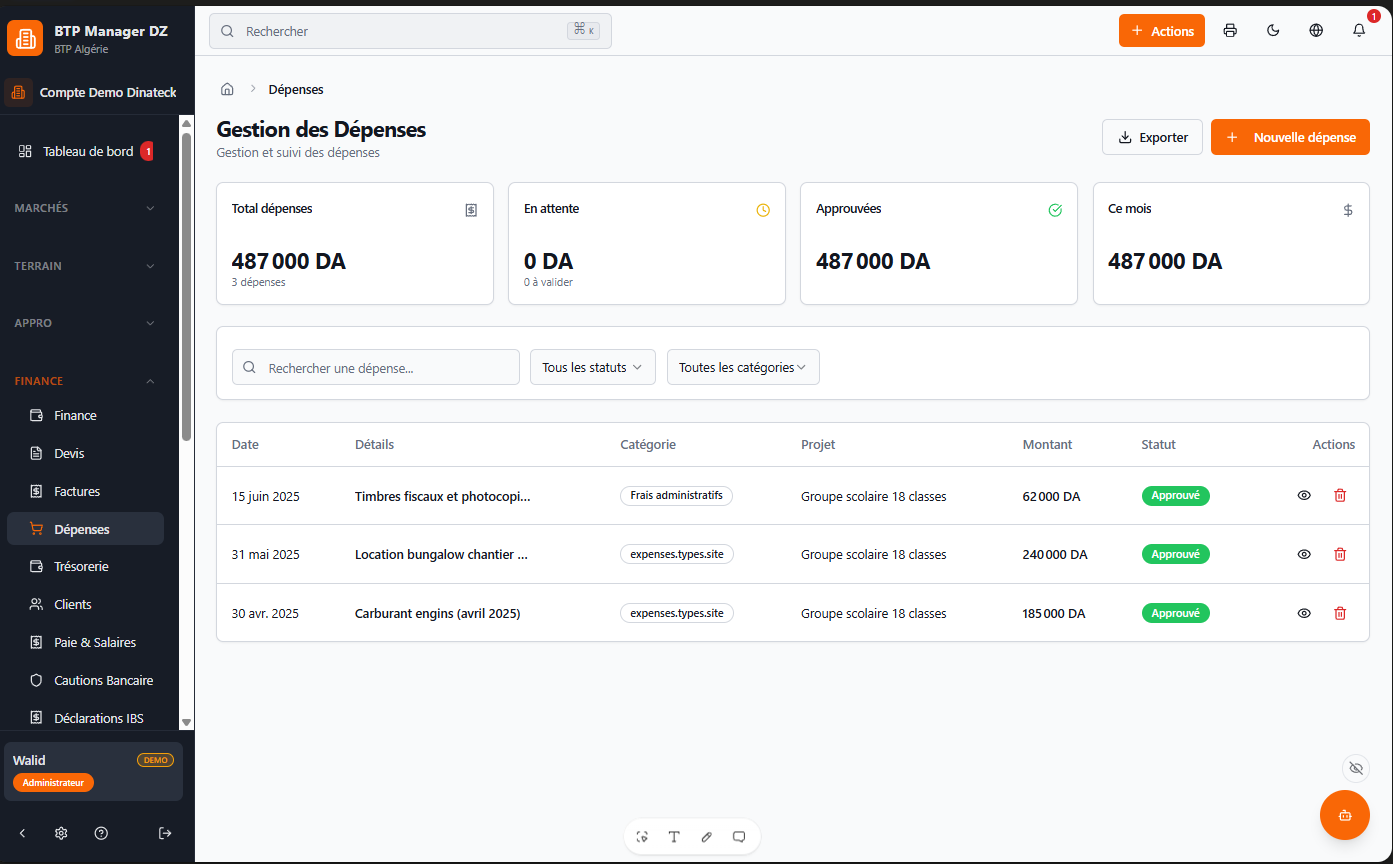The width and height of the screenshot is (1393, 864).
Task: Focus the Rechercher une dépense field
Action: point(376,367)
